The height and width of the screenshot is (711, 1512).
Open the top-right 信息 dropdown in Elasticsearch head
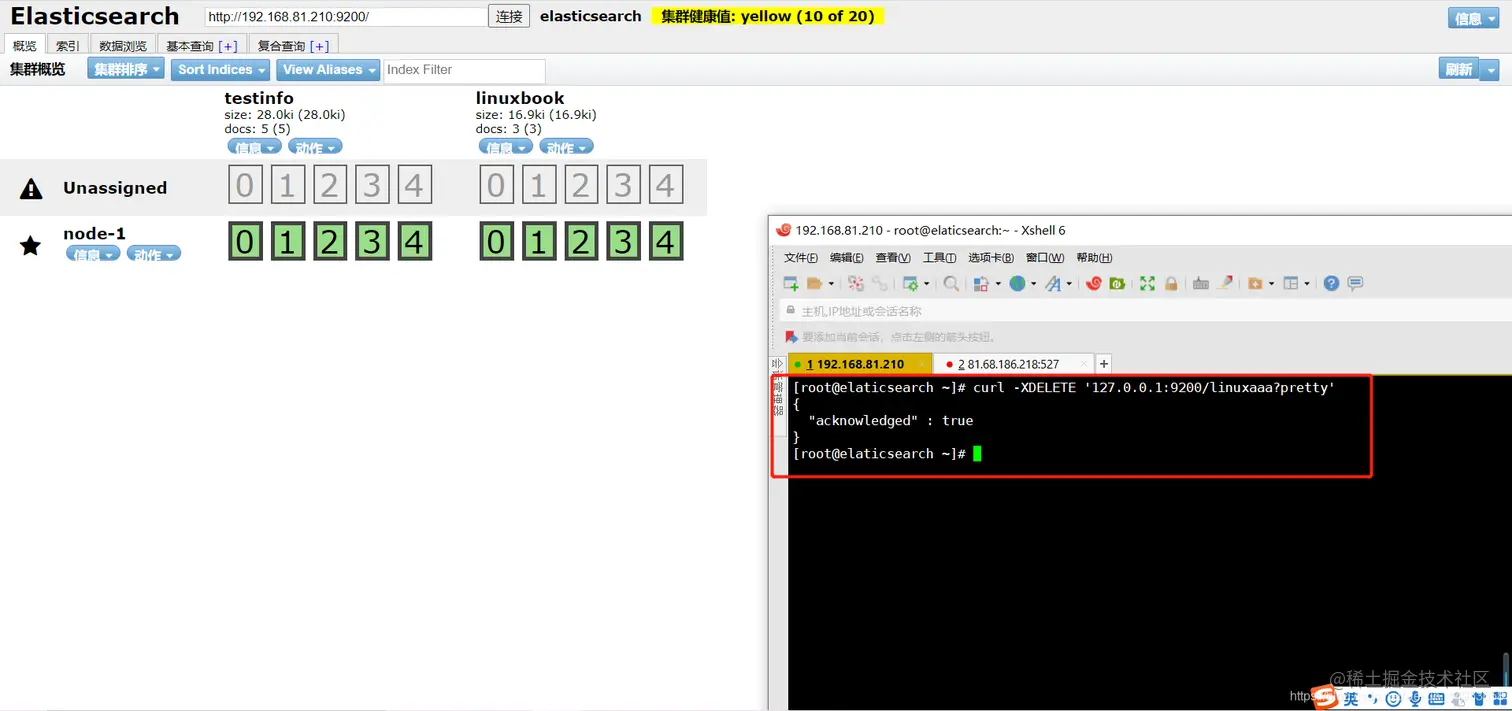(1473, 18)
